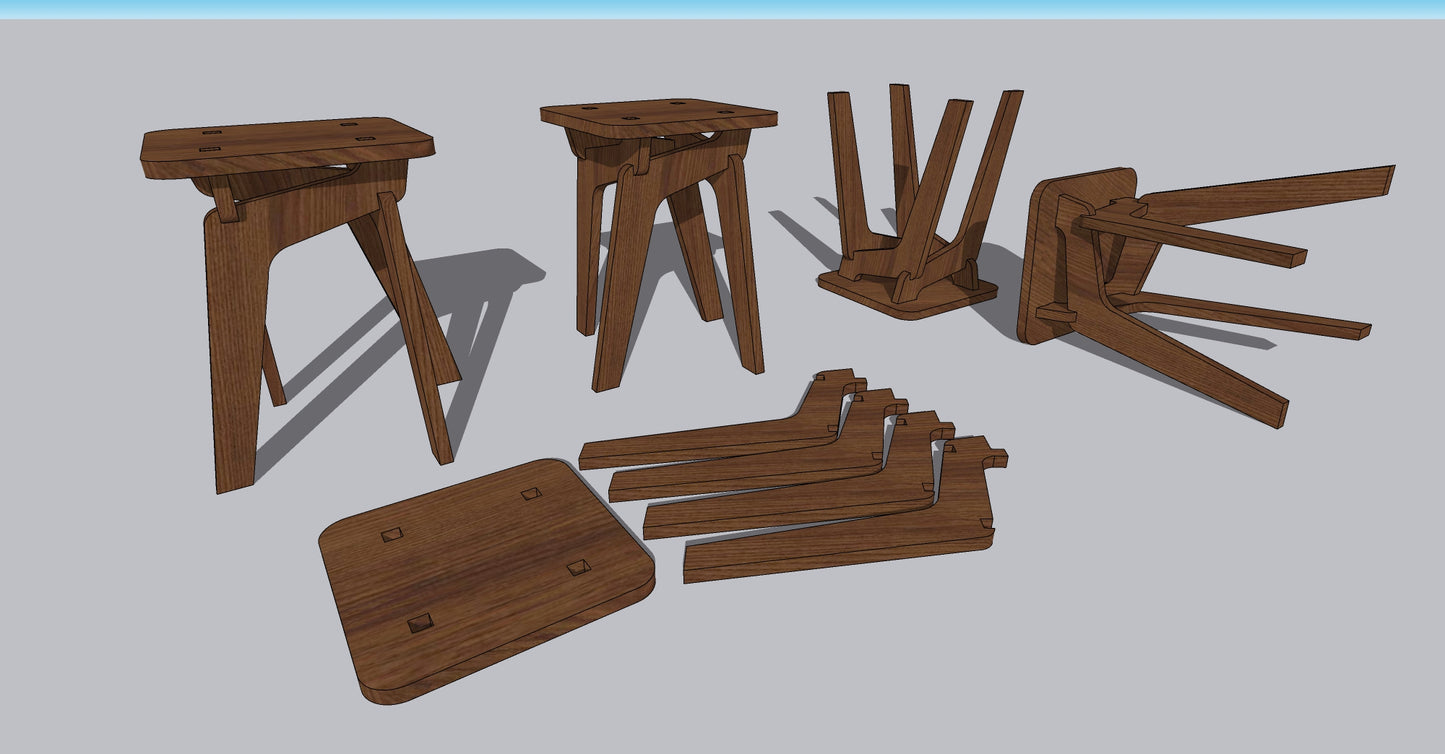Click the second upright stool's seat
The image size is (1445, 754).
click(x=658, y=113)
